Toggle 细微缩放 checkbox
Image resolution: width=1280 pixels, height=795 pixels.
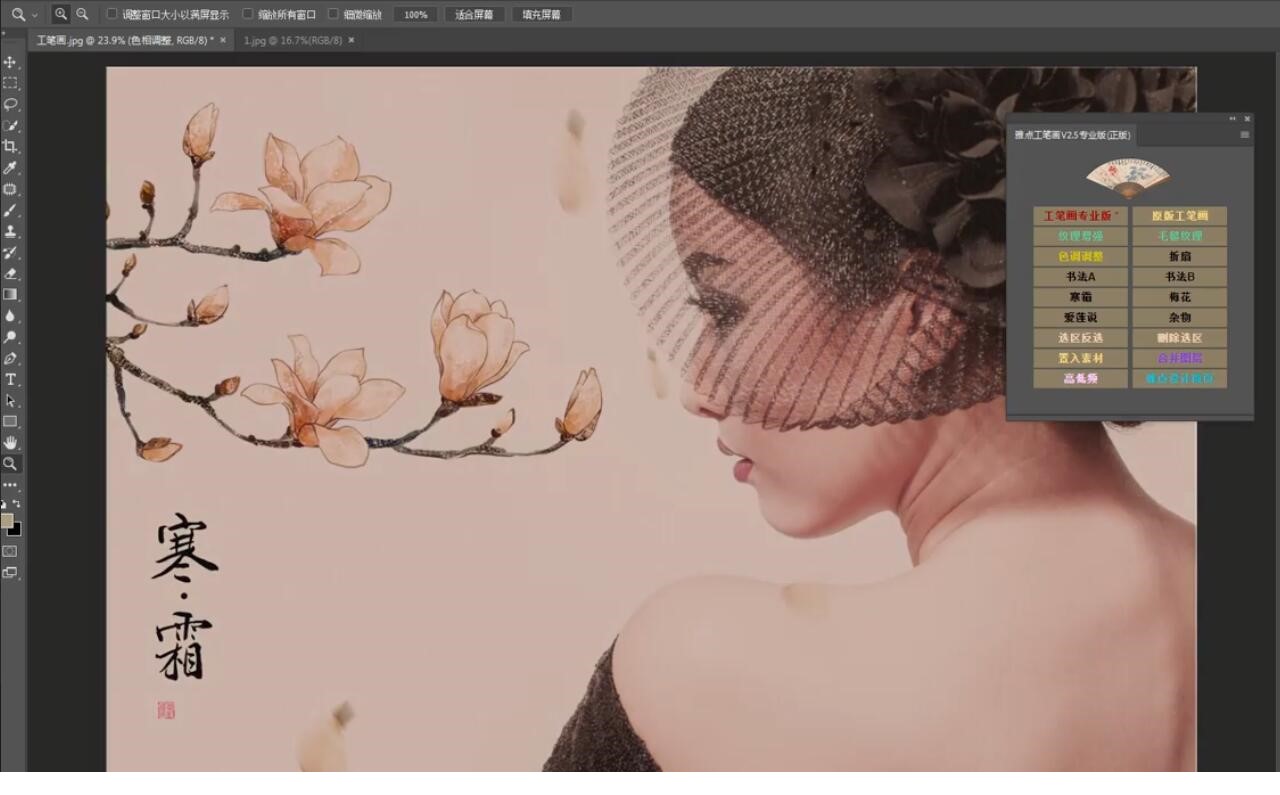point(333,14)
